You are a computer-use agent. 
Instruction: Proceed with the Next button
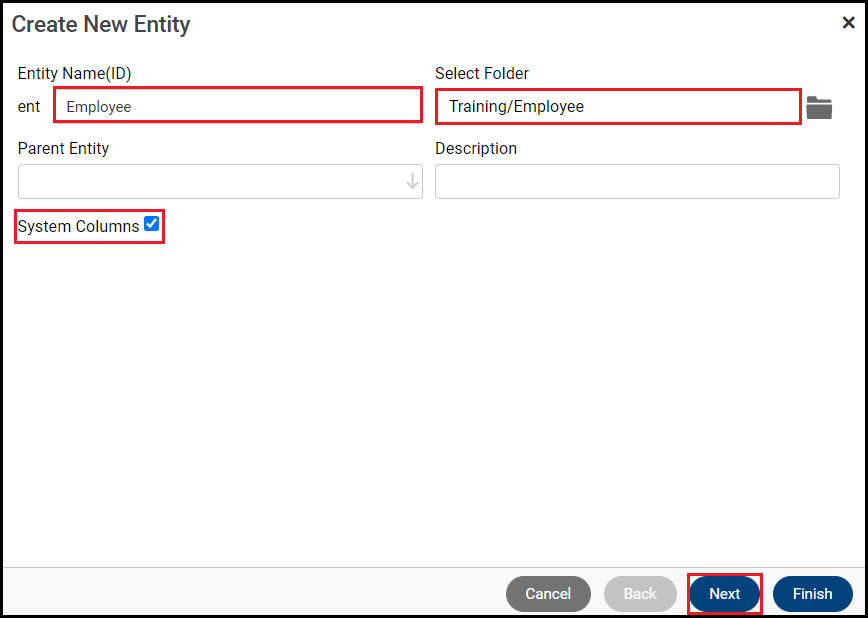pos(725,594)
